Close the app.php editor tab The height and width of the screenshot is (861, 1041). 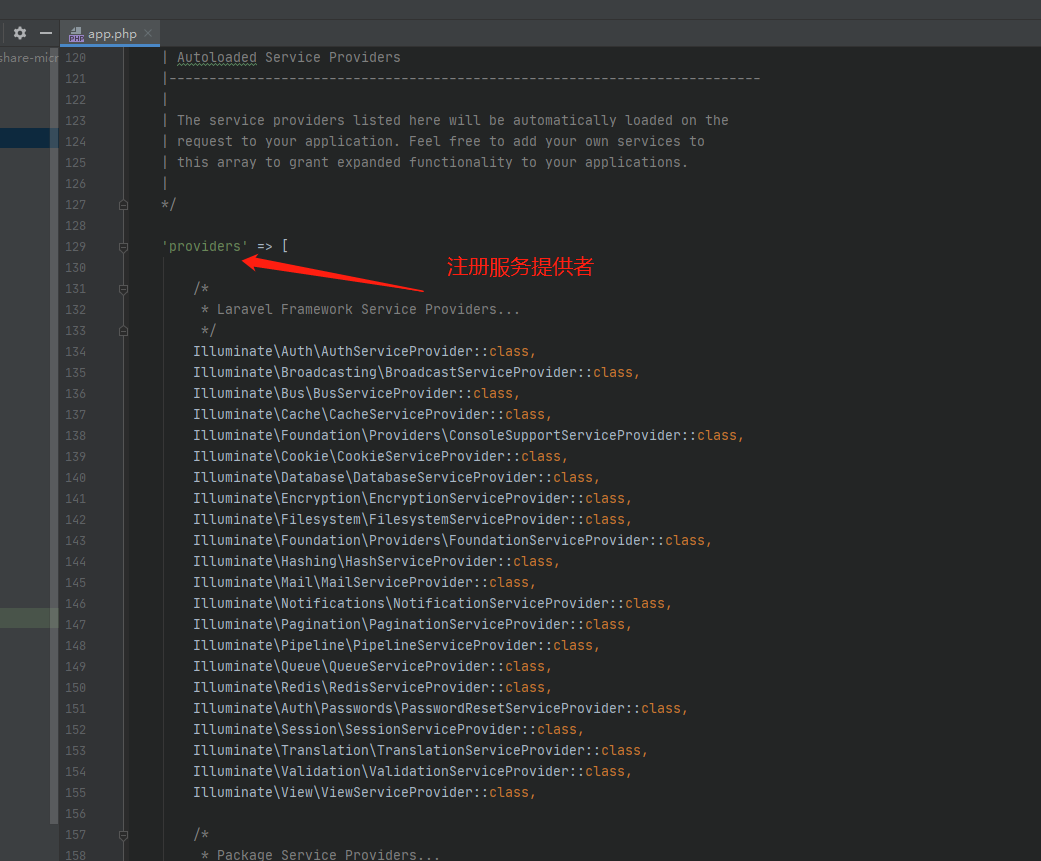pyautogui.click(x=148, y=33)
